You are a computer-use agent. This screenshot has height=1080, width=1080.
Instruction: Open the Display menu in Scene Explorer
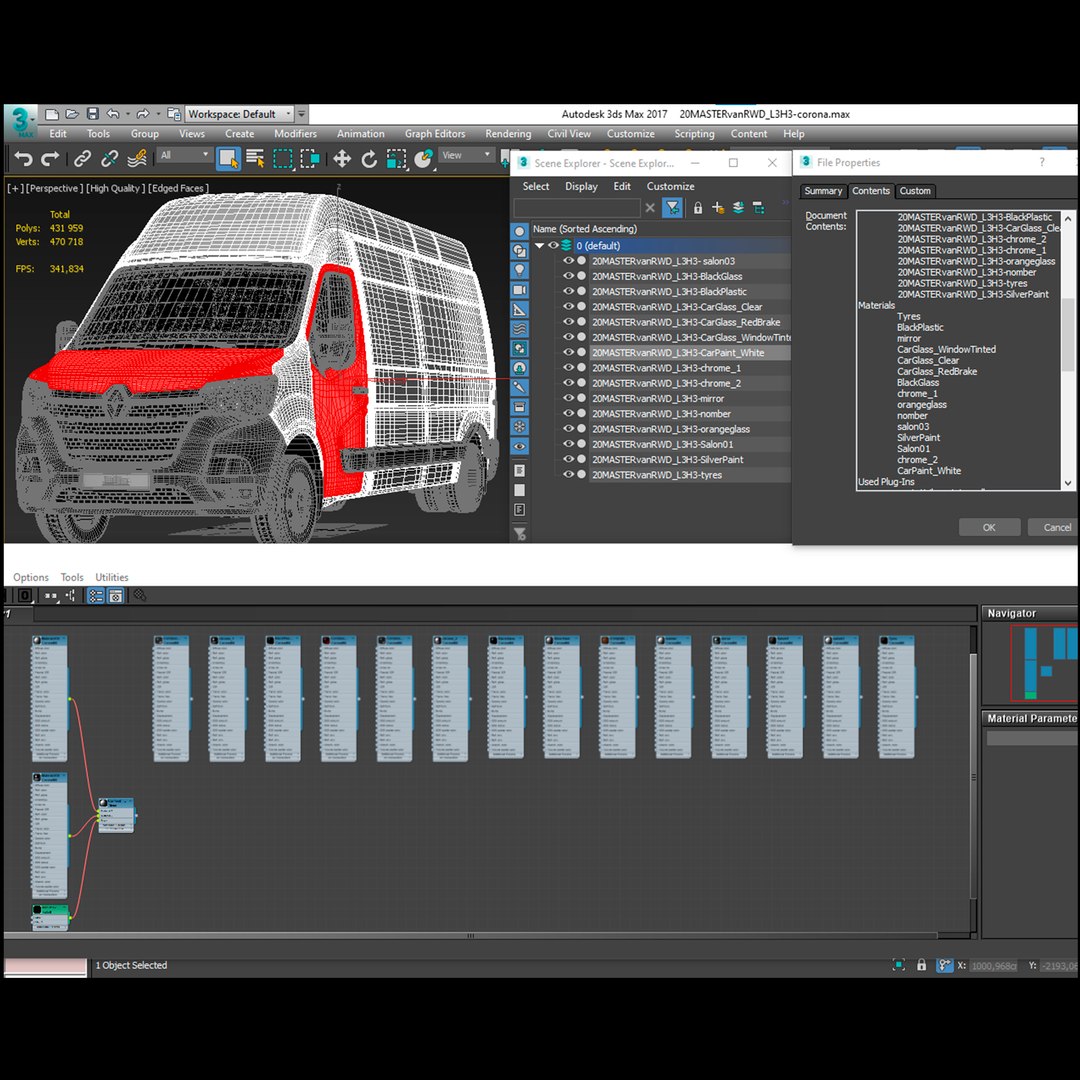point(581,186)
